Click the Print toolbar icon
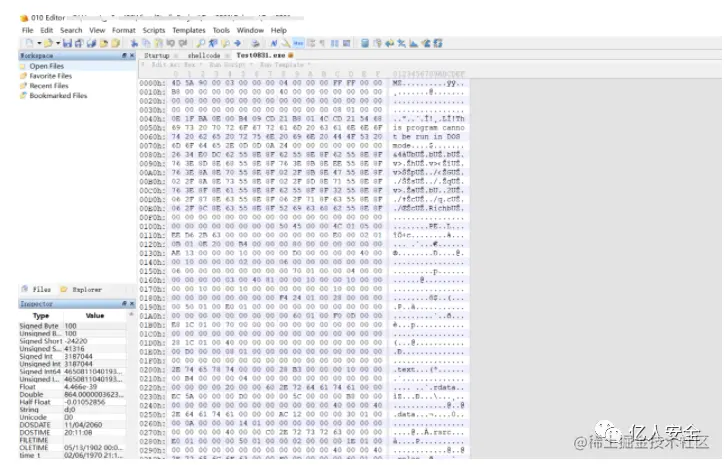This screenshot has width=724, height=465. pos(255,43)
